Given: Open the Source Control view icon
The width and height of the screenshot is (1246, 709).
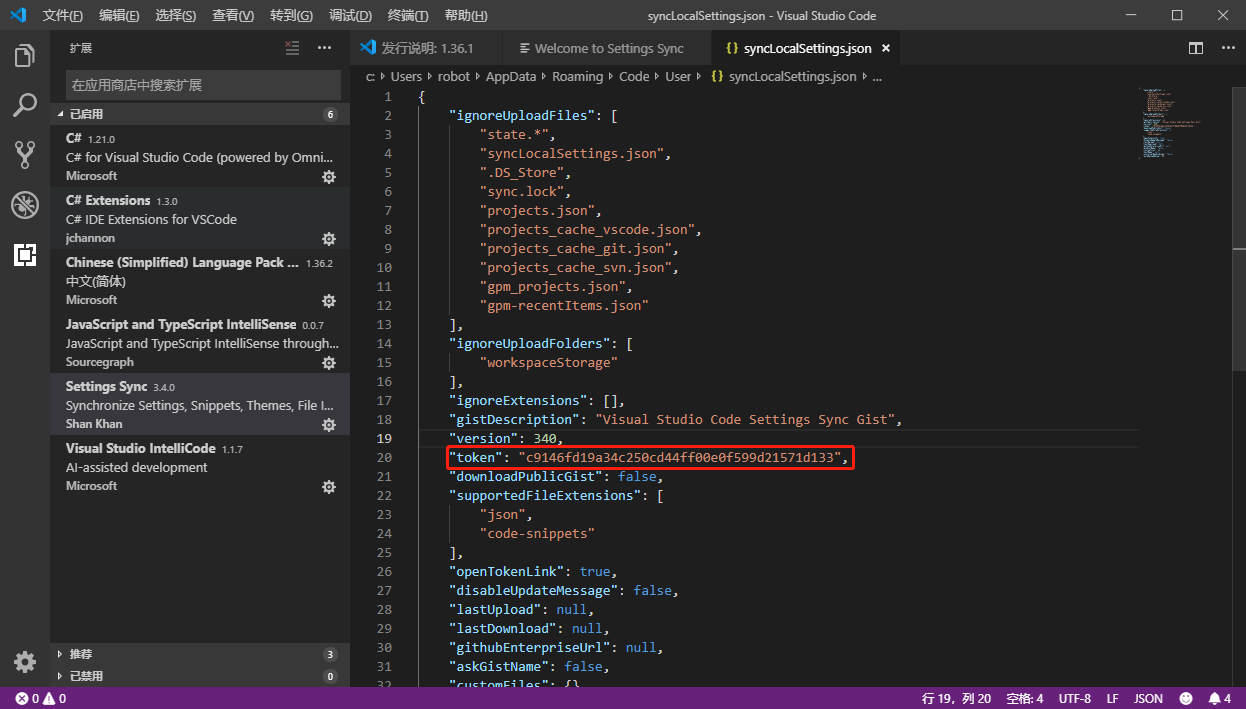Looking at the screenshot, I should [x=25, y=154].
